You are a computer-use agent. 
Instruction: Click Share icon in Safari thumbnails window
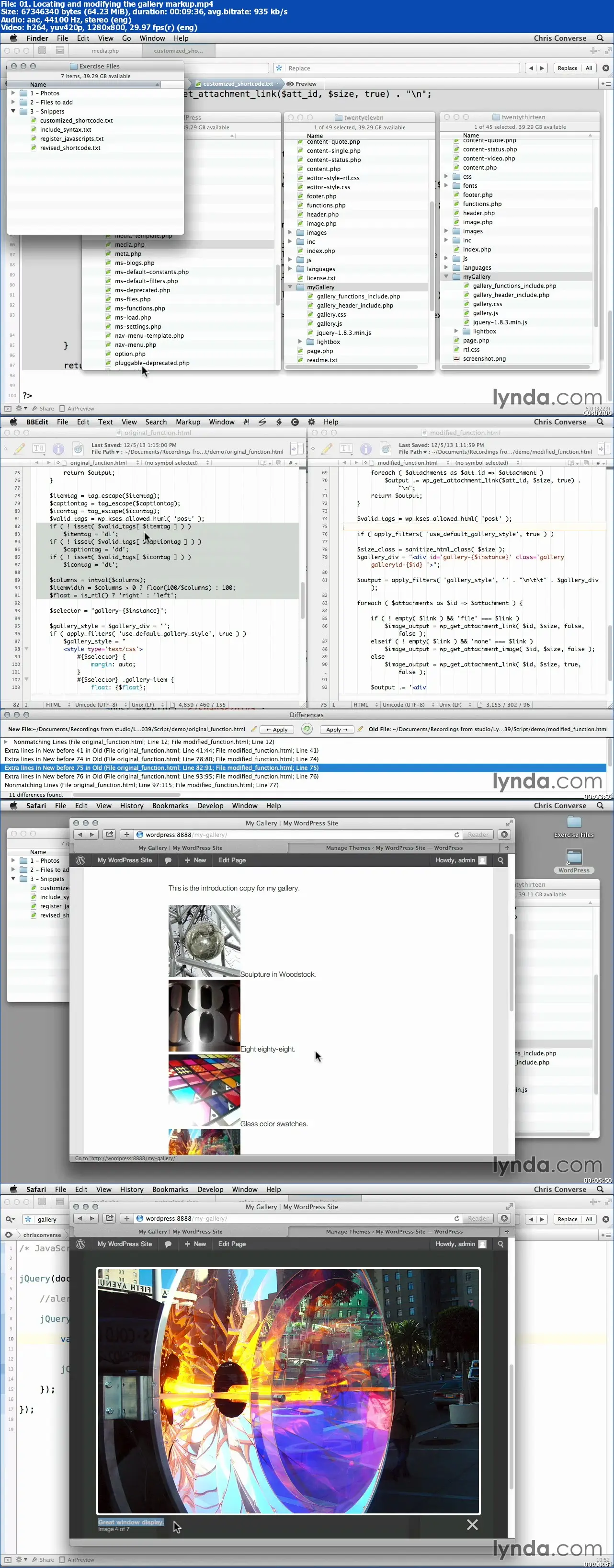point(110,835)
